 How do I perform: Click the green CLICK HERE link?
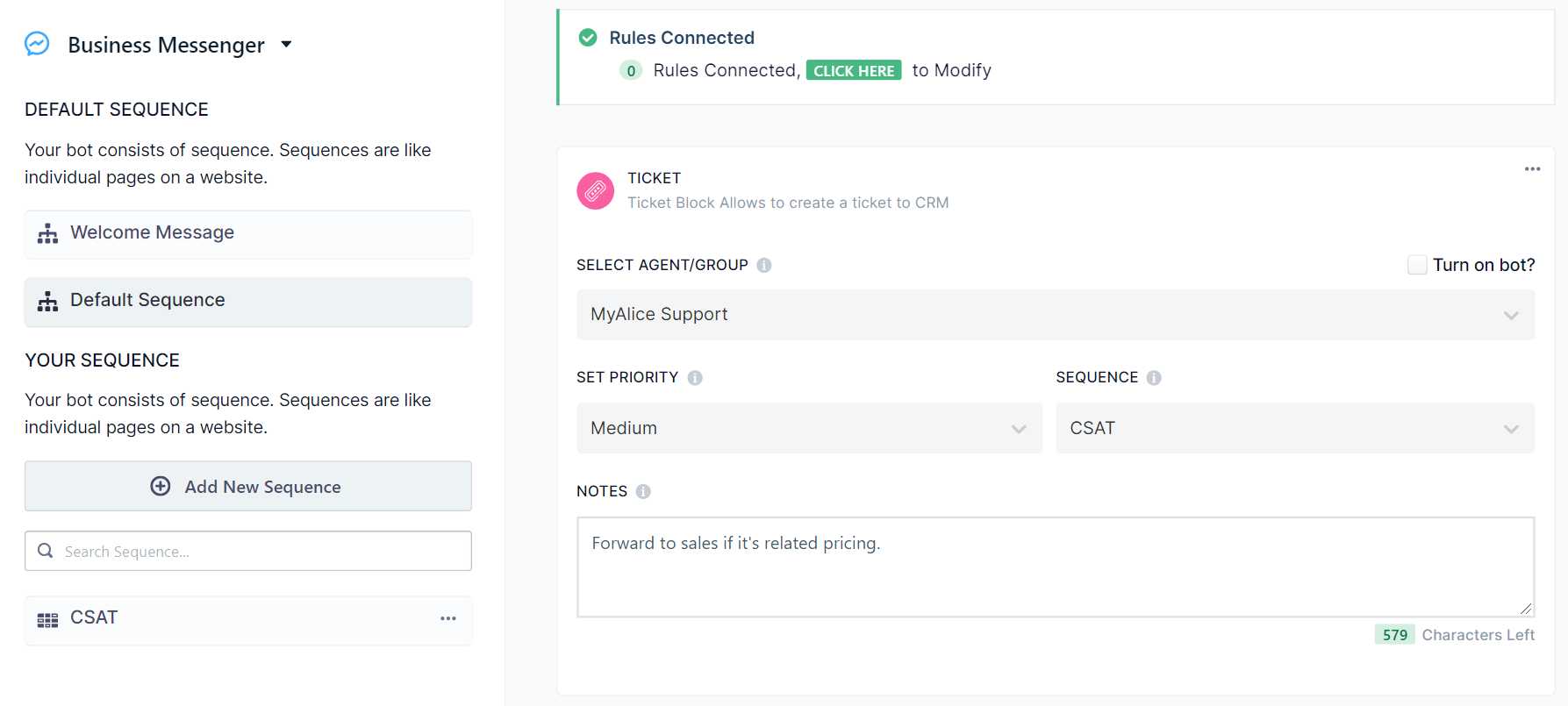[x=853, y=71]
